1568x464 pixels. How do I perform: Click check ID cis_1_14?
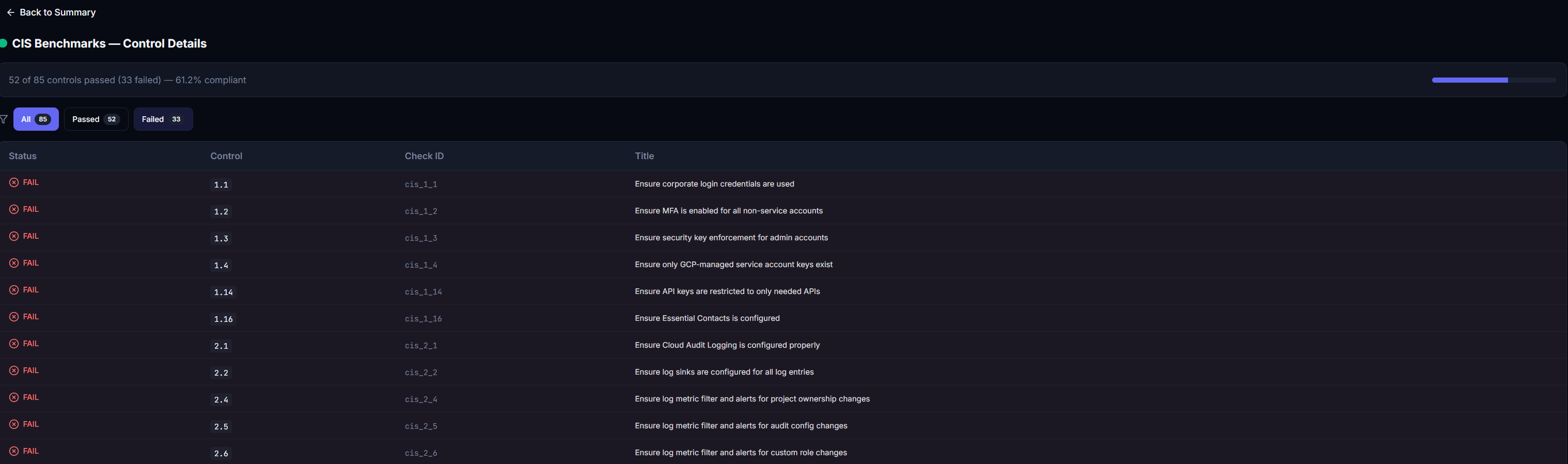pos(424,291)
